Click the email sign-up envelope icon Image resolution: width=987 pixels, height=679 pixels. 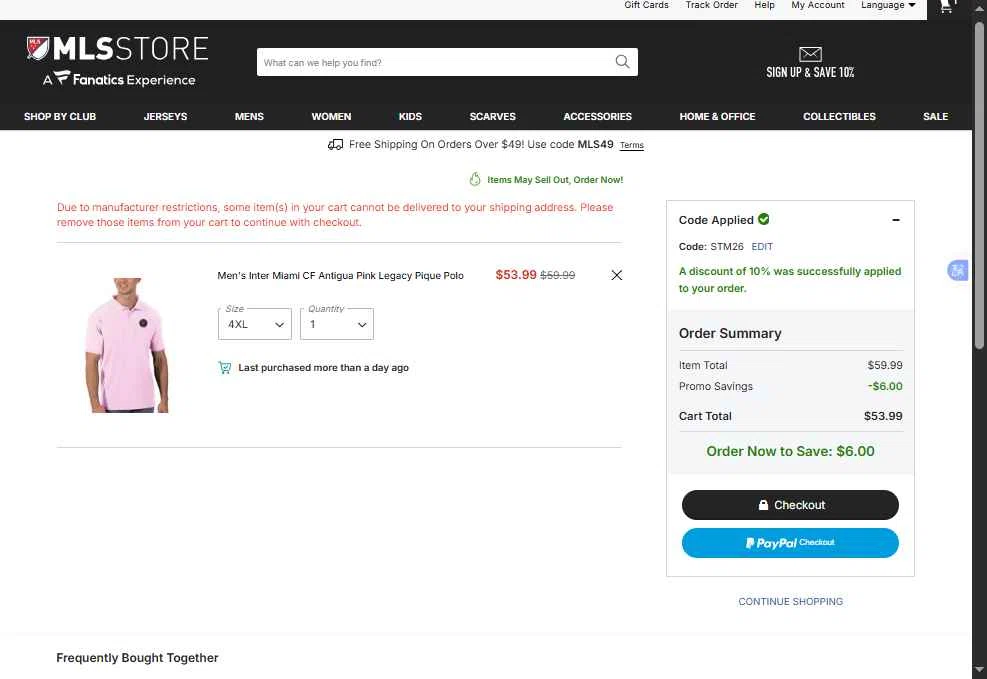click(x=810, y=54)
